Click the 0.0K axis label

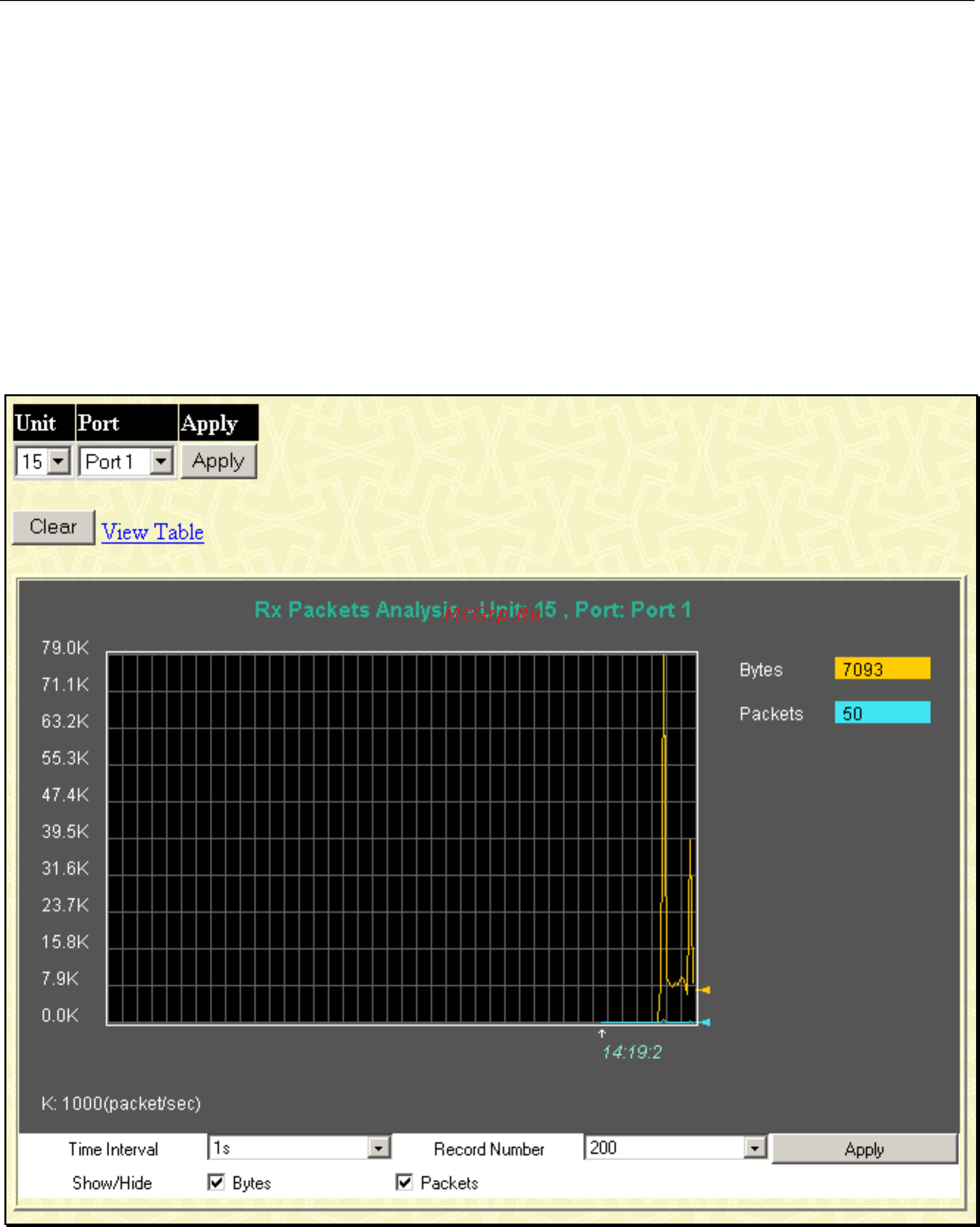pyautogui.click(x=60, y=1015)
